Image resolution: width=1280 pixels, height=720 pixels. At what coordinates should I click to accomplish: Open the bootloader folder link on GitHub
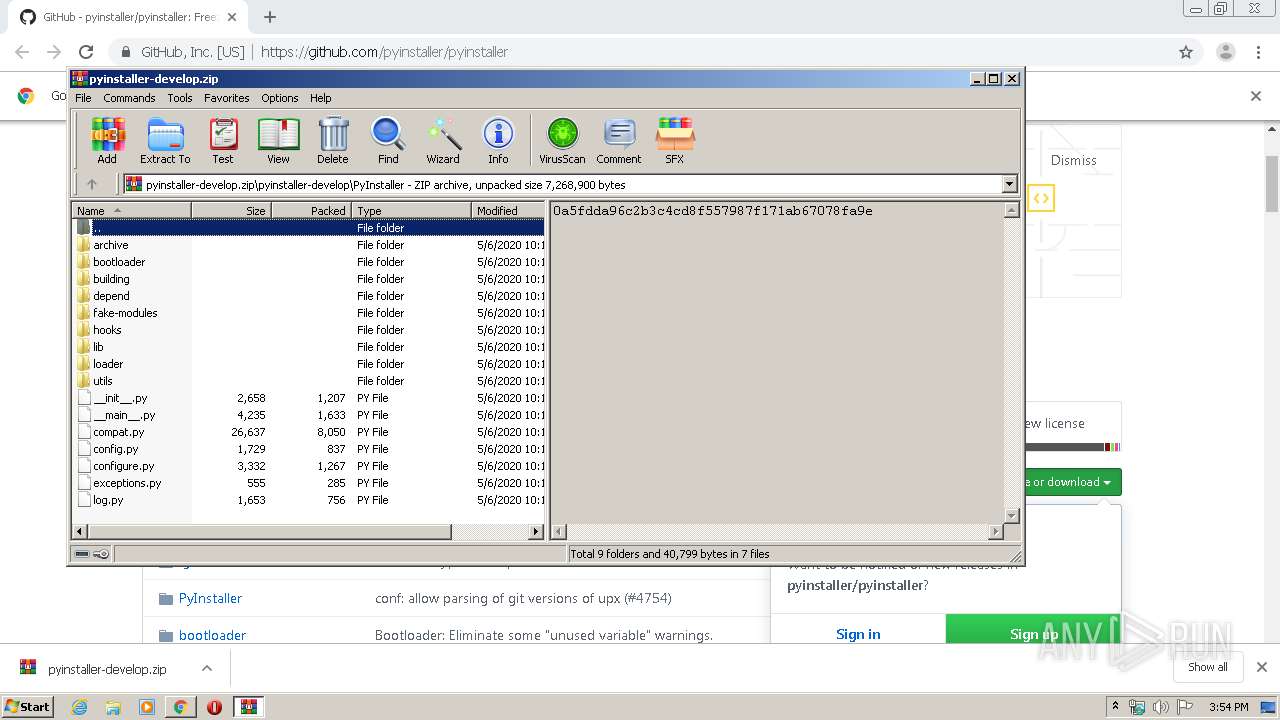pos(212,635)
